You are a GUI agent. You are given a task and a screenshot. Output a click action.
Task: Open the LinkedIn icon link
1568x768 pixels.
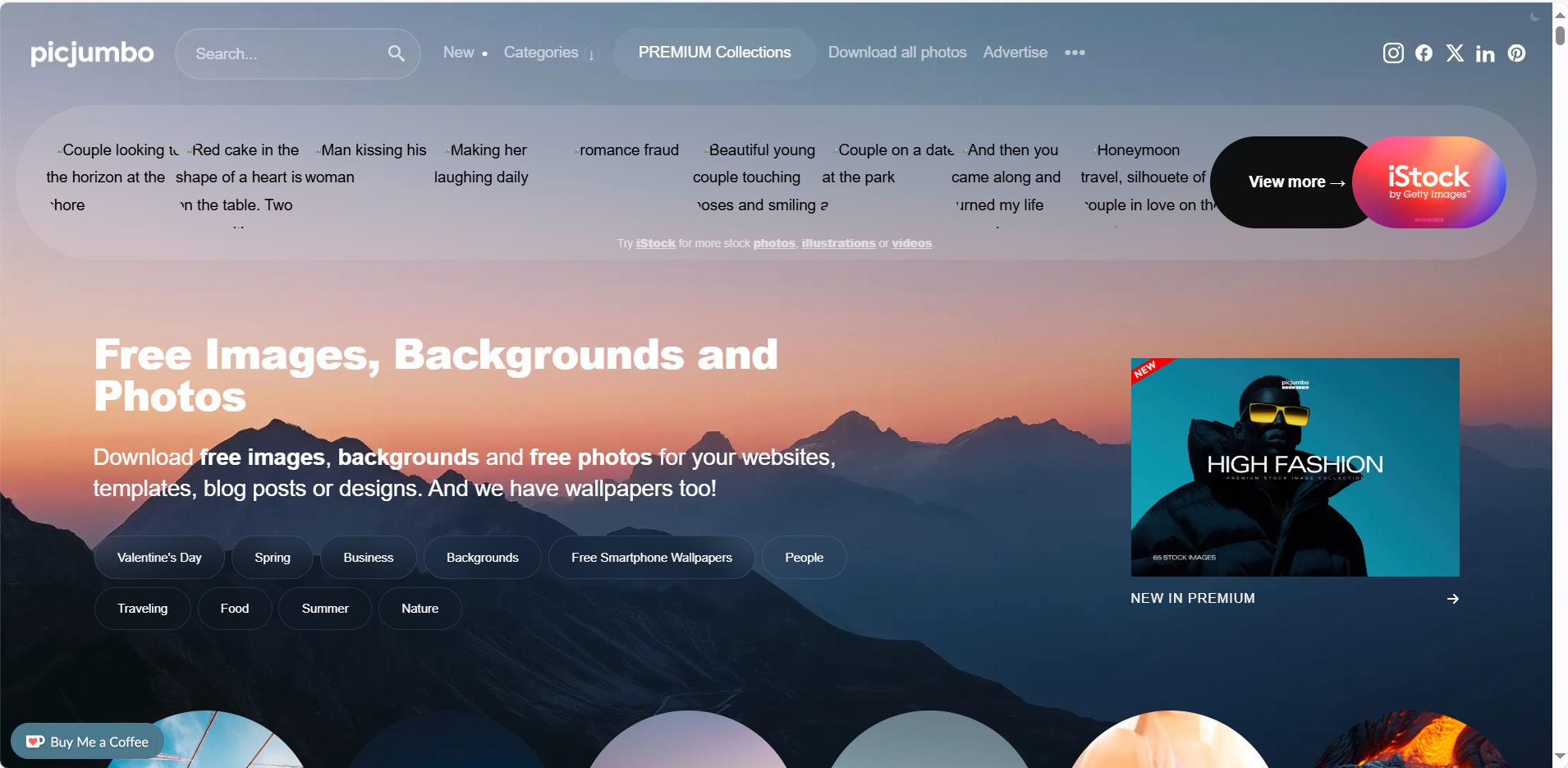tap(1485, 53)
